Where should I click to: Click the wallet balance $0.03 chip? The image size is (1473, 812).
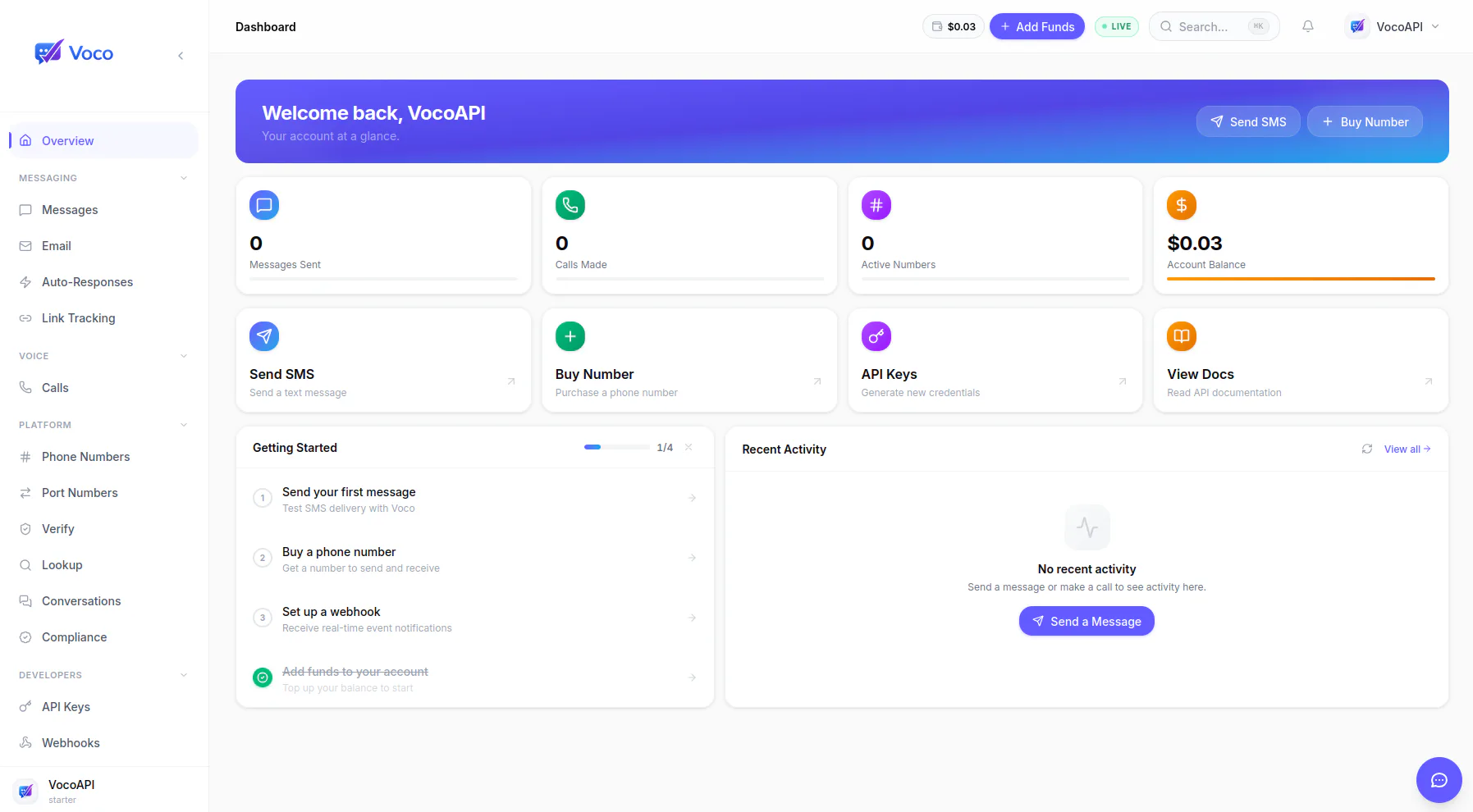point(954,26)
